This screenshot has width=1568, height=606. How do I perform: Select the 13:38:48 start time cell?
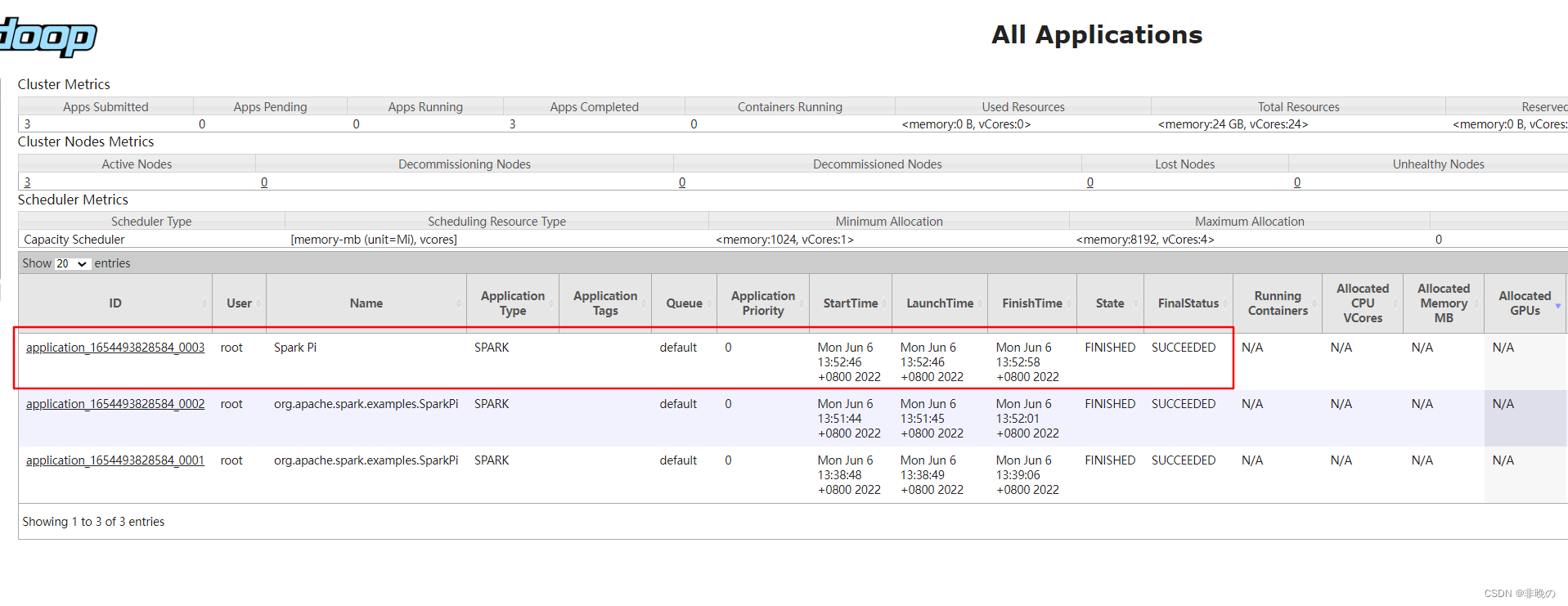[x=849, y=475]
